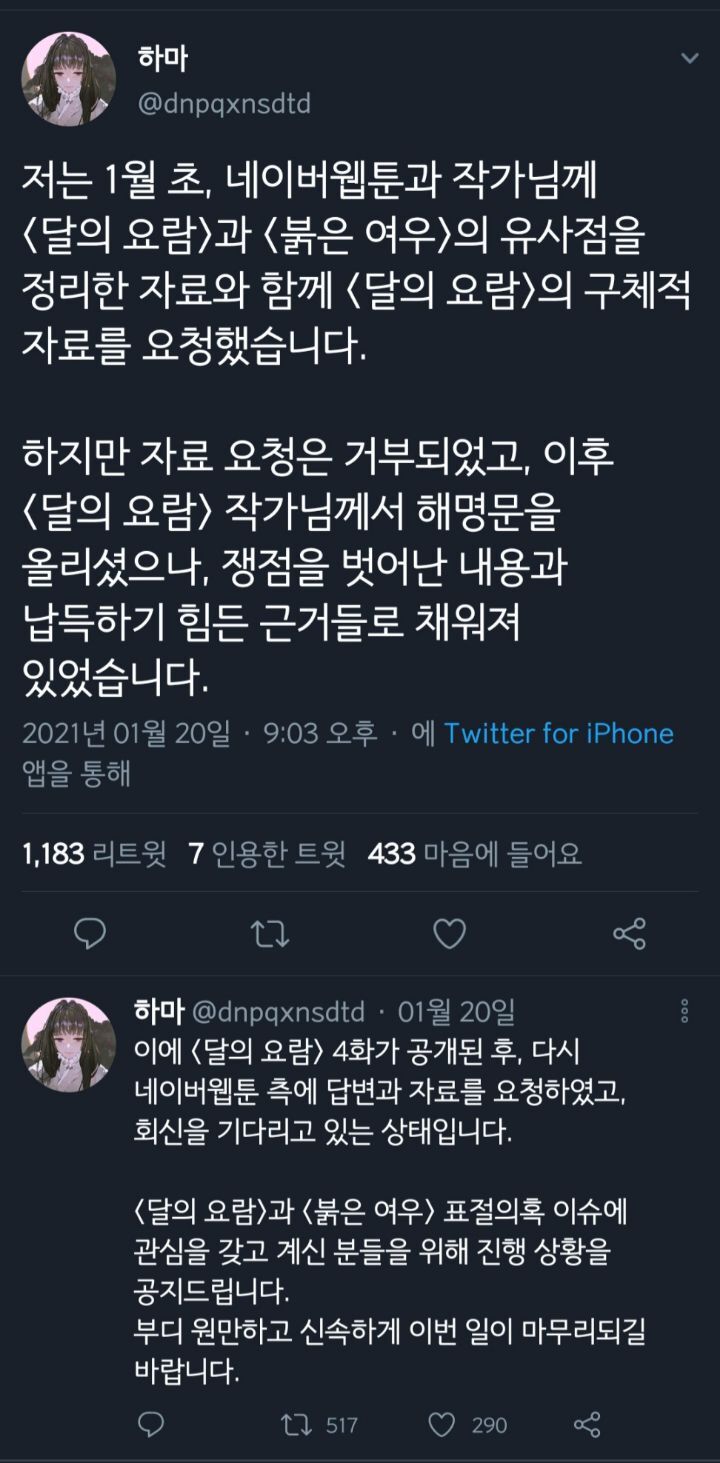Tap the retweet icon under the main tweet
Screen dimensions: 720x1463
(269, 934)
